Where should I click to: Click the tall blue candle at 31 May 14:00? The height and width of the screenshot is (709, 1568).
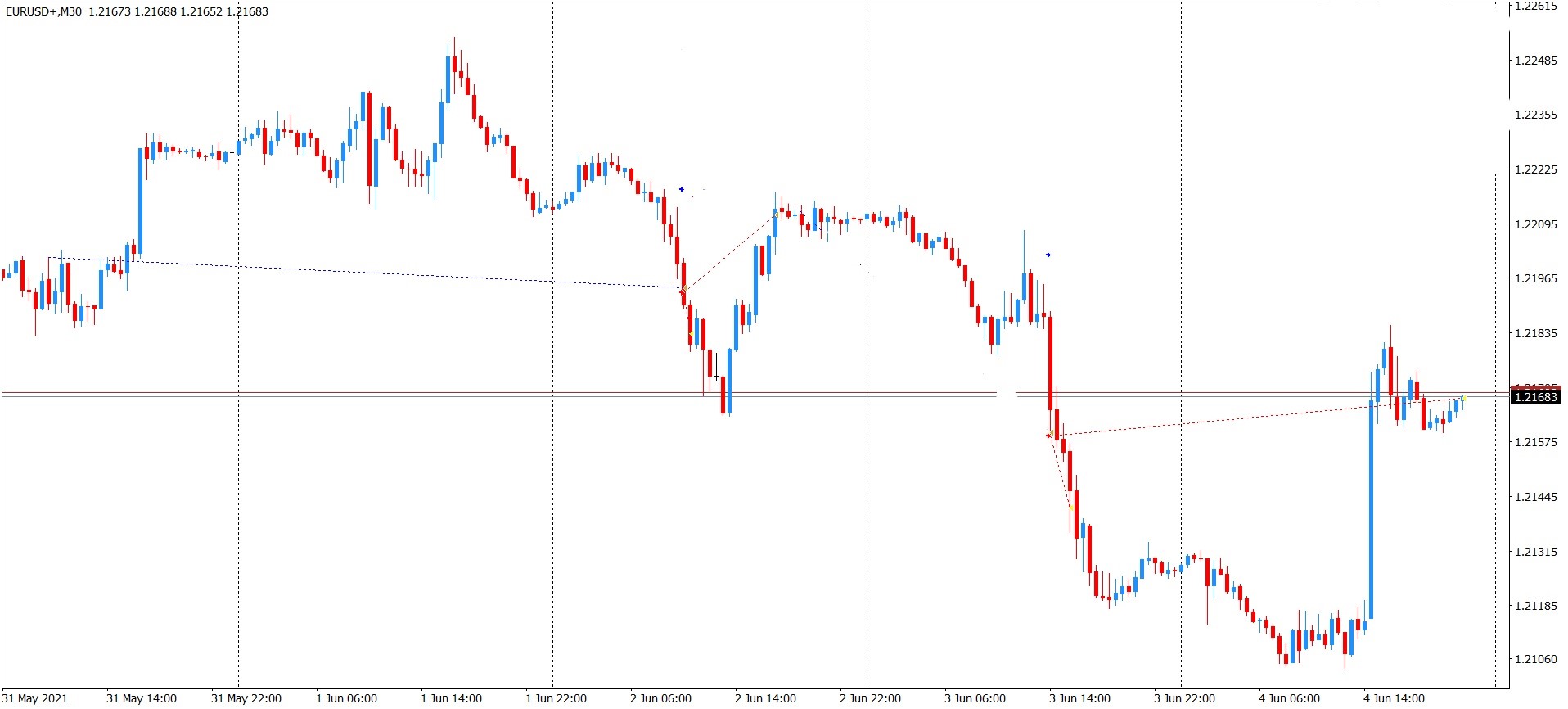coord(140,201)
